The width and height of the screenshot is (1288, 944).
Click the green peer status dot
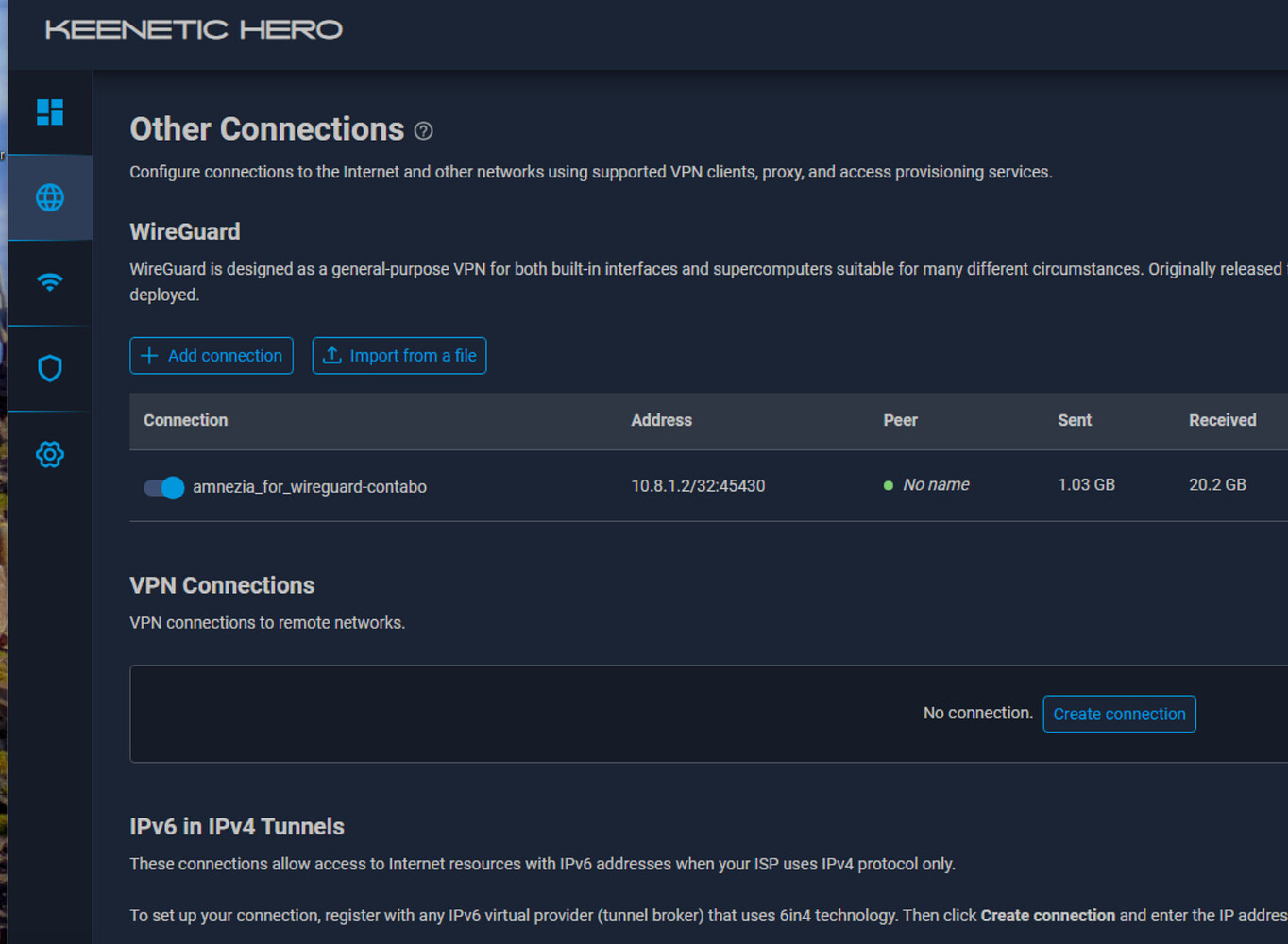point(888,485)
